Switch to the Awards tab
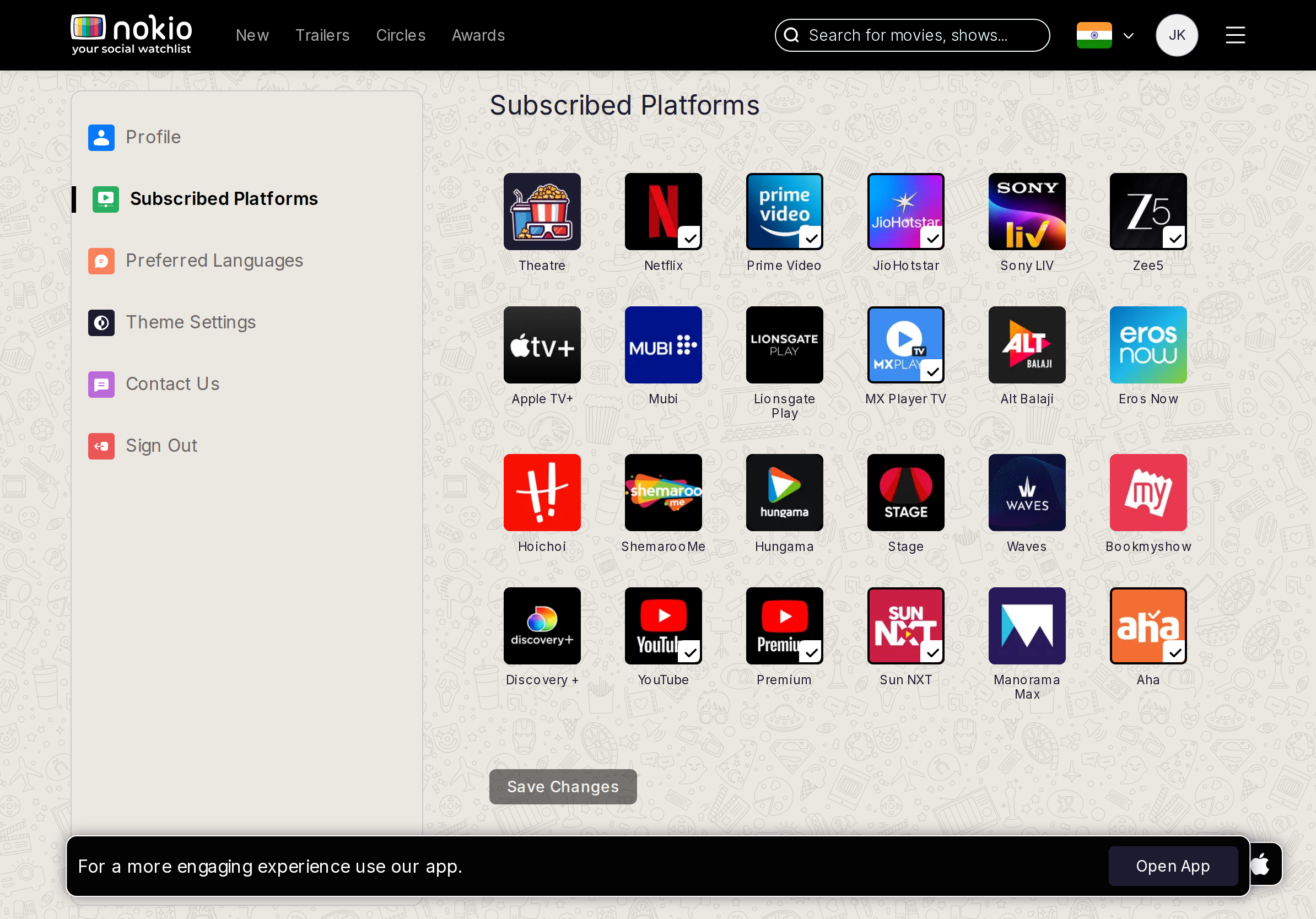 [478, 35]
